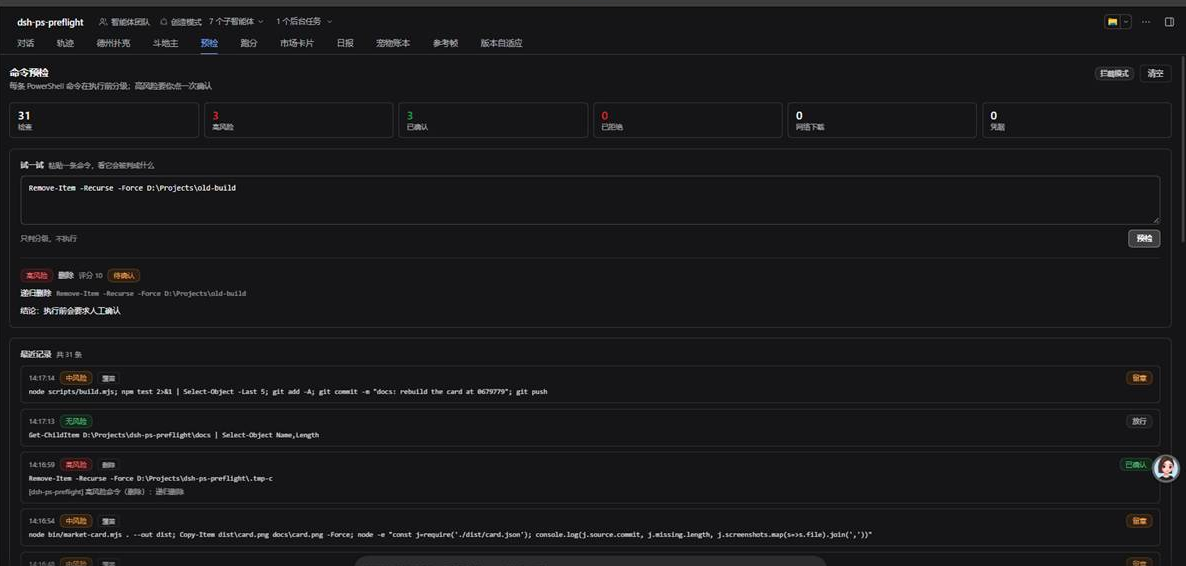Select the 预检 tab
The width and height of the screenshot is (1186, 566).
point(209,43)
